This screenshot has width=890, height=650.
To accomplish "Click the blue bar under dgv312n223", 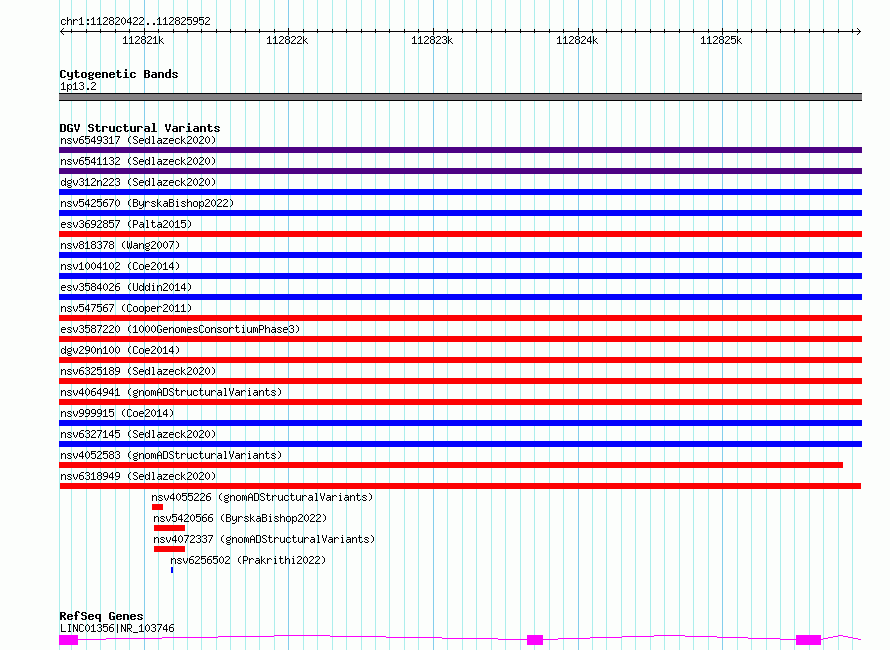I will (x=460, y=192).
